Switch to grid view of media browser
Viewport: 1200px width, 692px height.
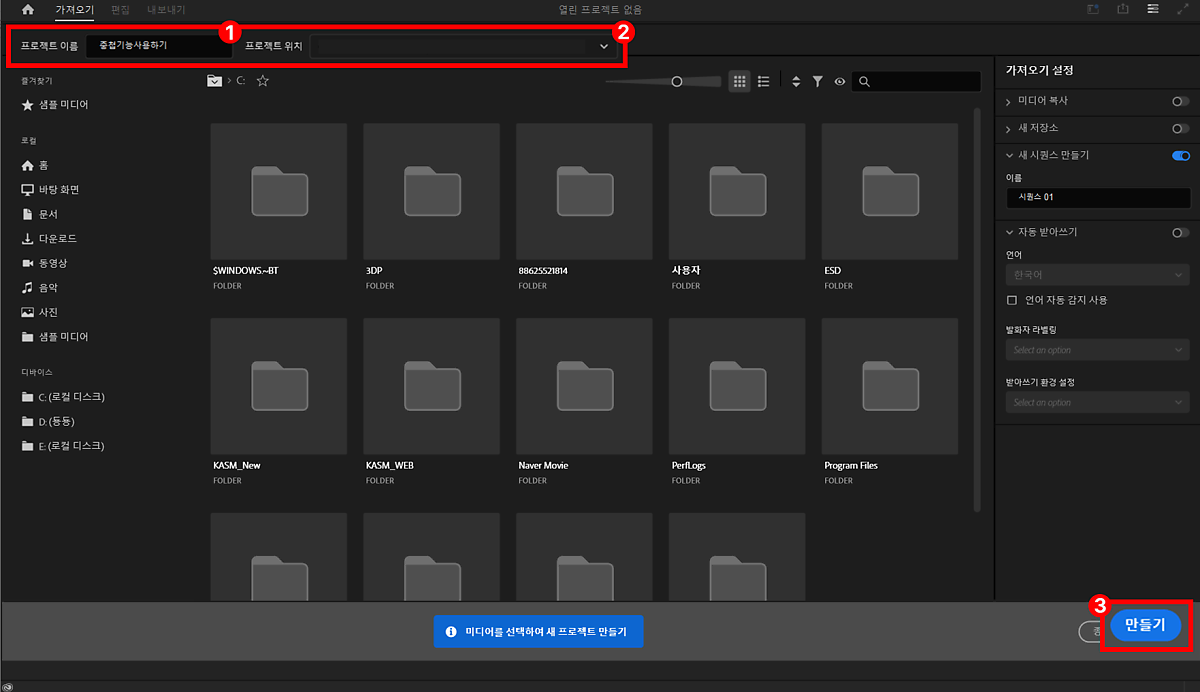(x=739, y=82)
